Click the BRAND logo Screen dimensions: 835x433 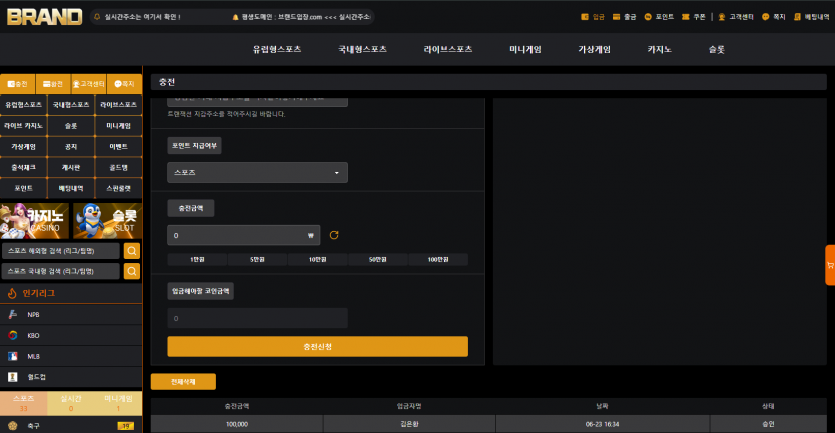45,17
